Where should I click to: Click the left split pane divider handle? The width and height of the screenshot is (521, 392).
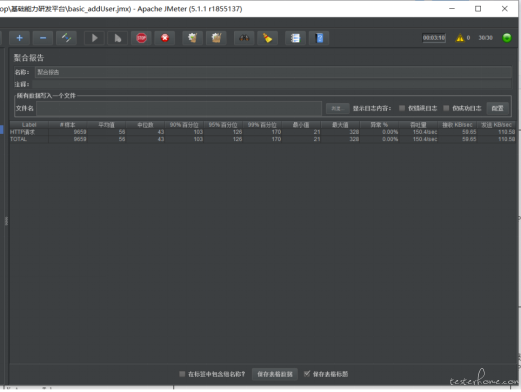6,221
